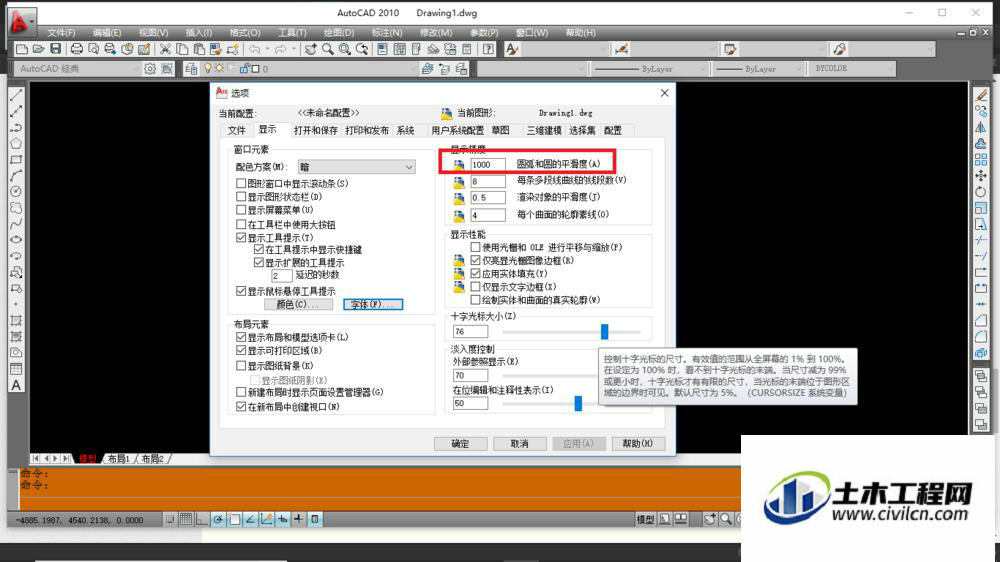Switch to the 打开和保存 tab
1000x562 pixels.
tap(316, 130)
